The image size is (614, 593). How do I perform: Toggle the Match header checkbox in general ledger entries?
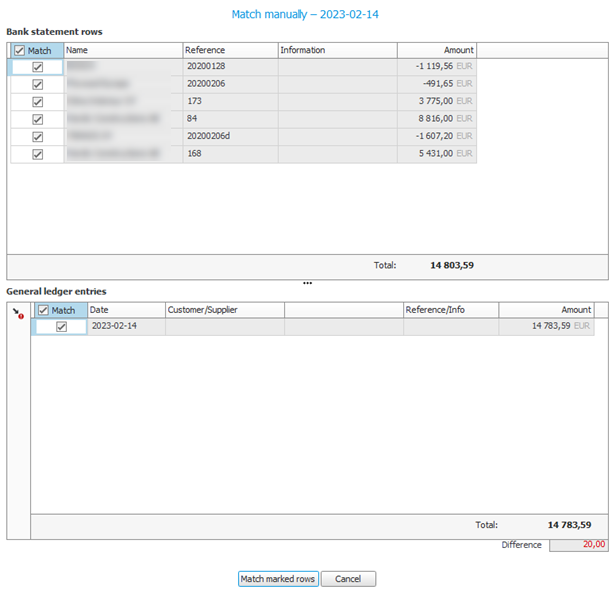[x=43, y=310]
